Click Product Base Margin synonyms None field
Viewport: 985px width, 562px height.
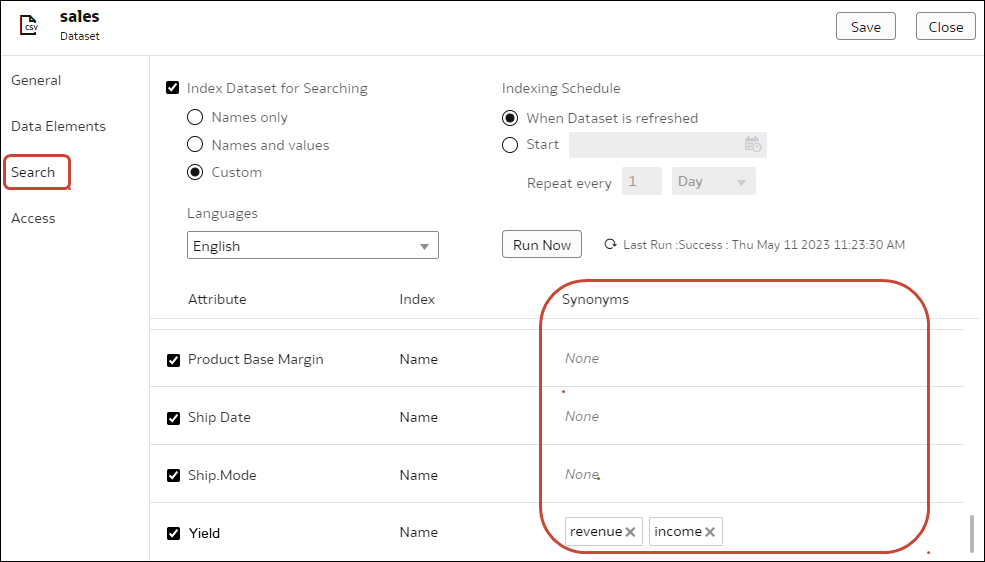coord(582,358)
